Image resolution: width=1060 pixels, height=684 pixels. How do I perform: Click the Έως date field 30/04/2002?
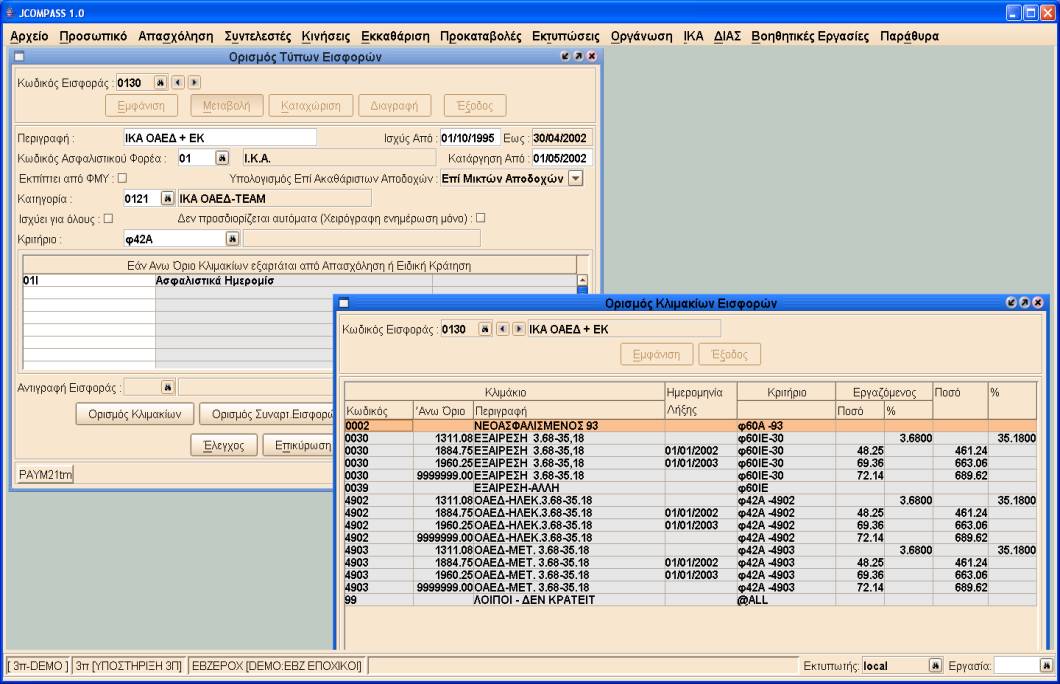tap(562, 138)
